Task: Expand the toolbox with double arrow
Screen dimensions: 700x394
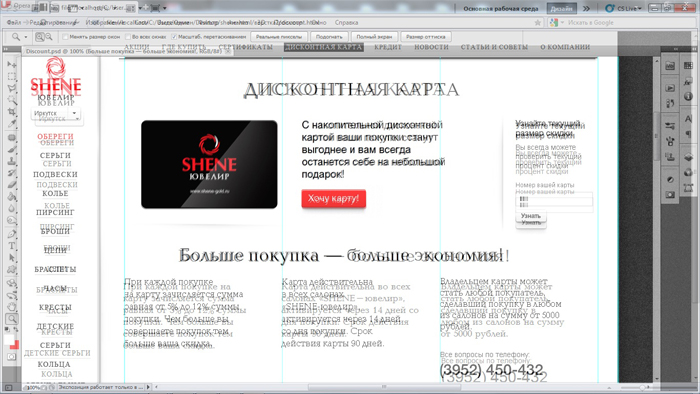Action: [6, 49]
